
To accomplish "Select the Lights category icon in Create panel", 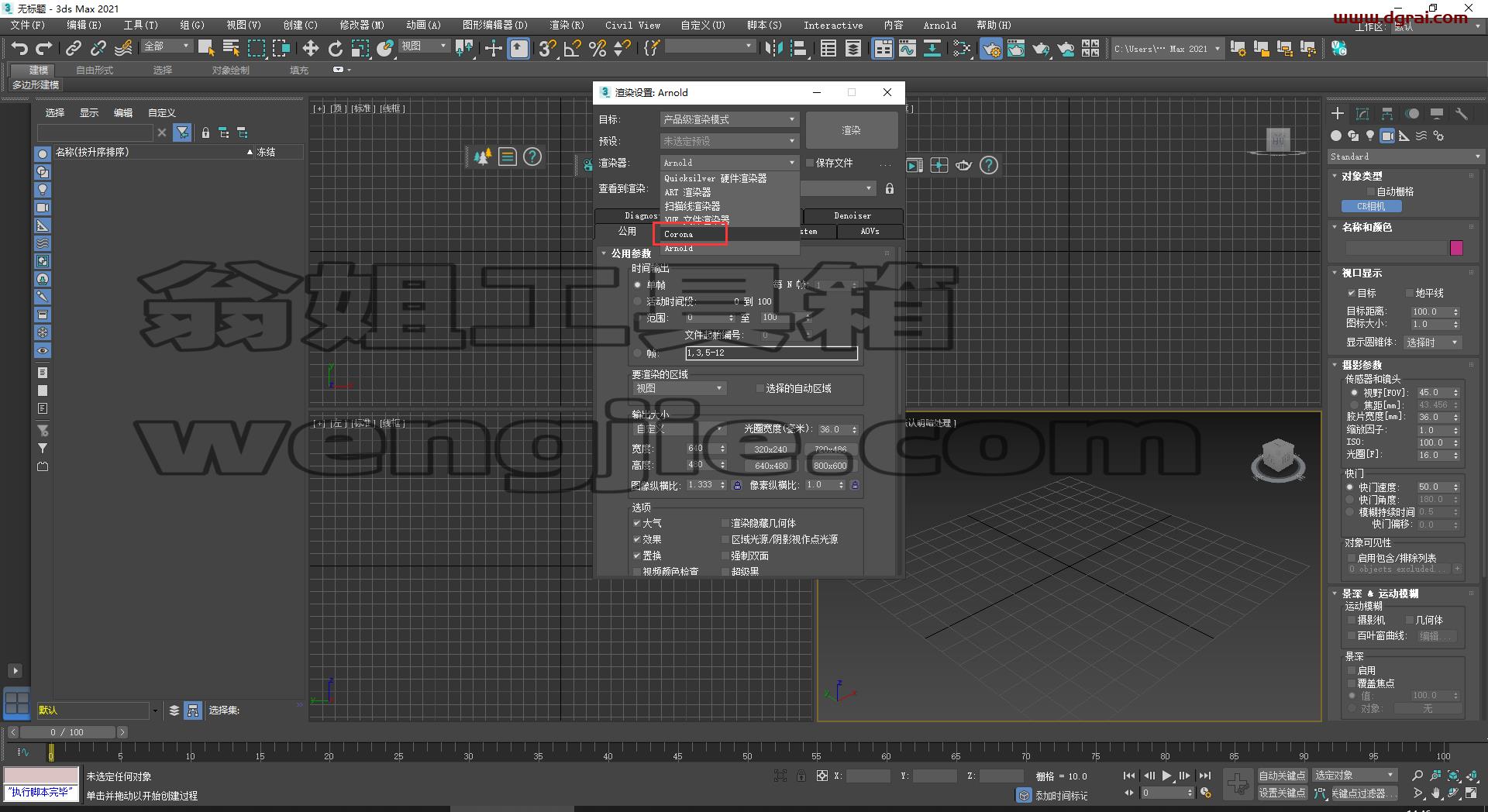I will [1370, 136].
